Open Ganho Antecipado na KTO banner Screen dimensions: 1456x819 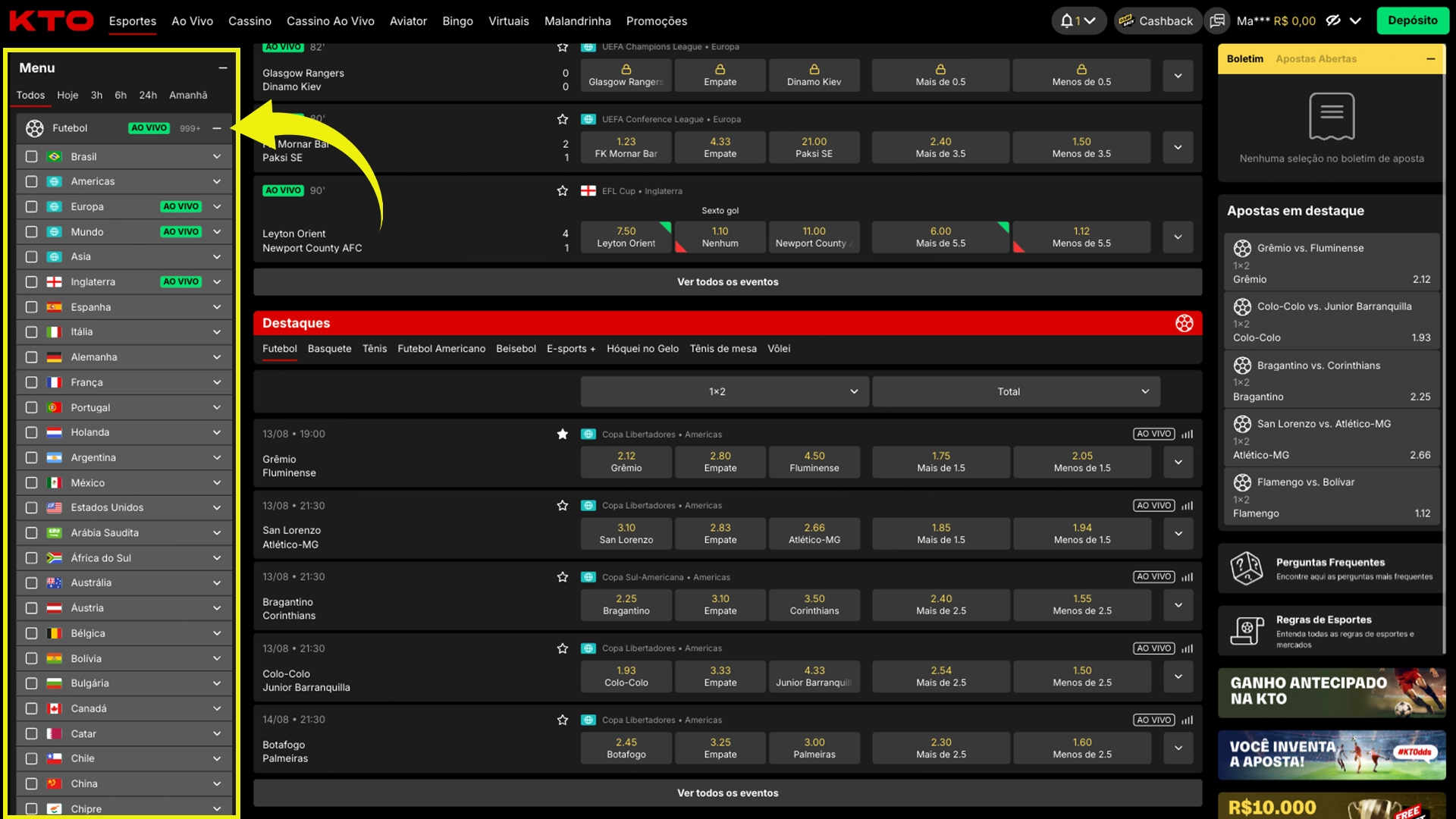[x=1332, y=692]
